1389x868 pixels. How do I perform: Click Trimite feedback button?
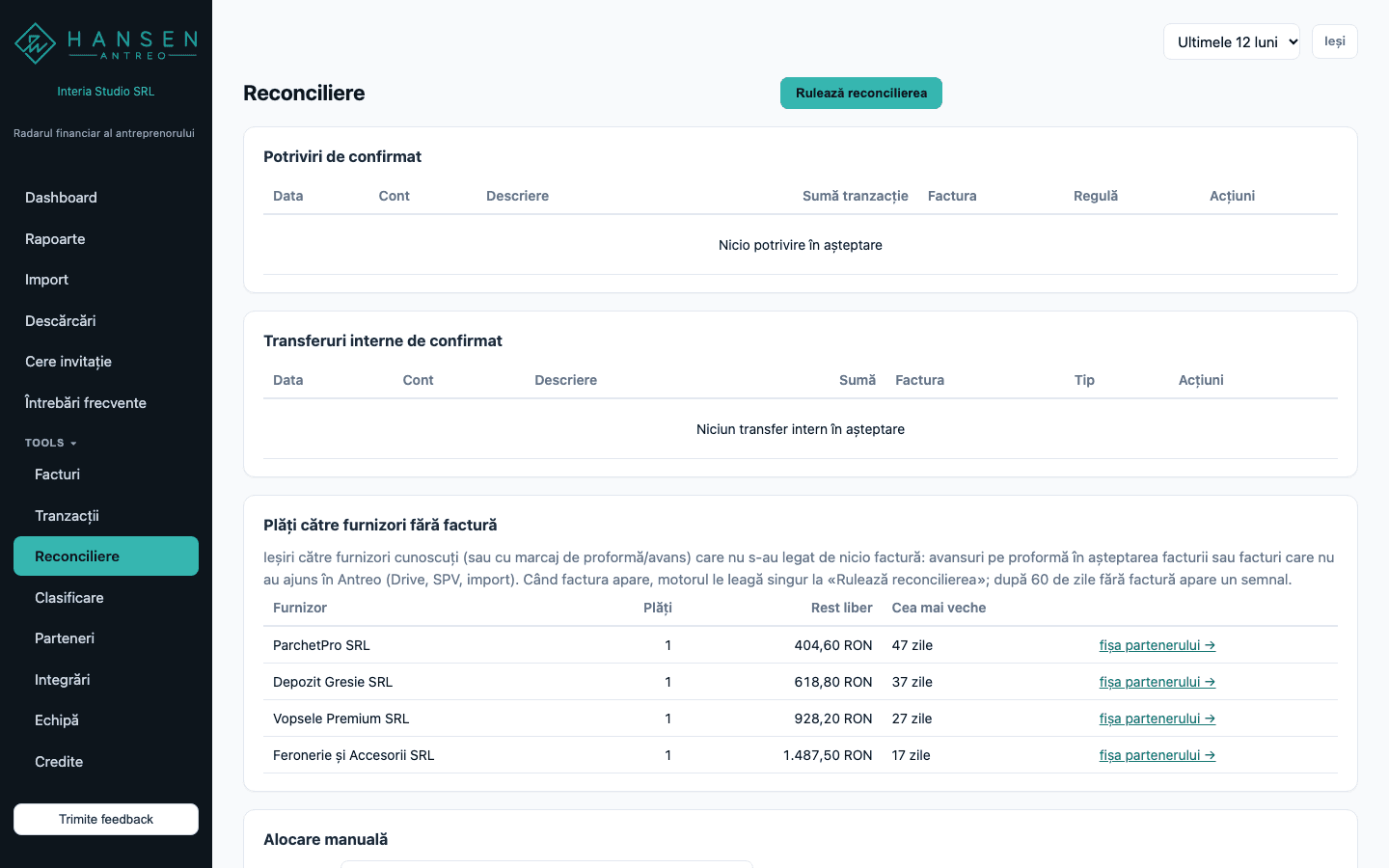[x=106, y=819]
